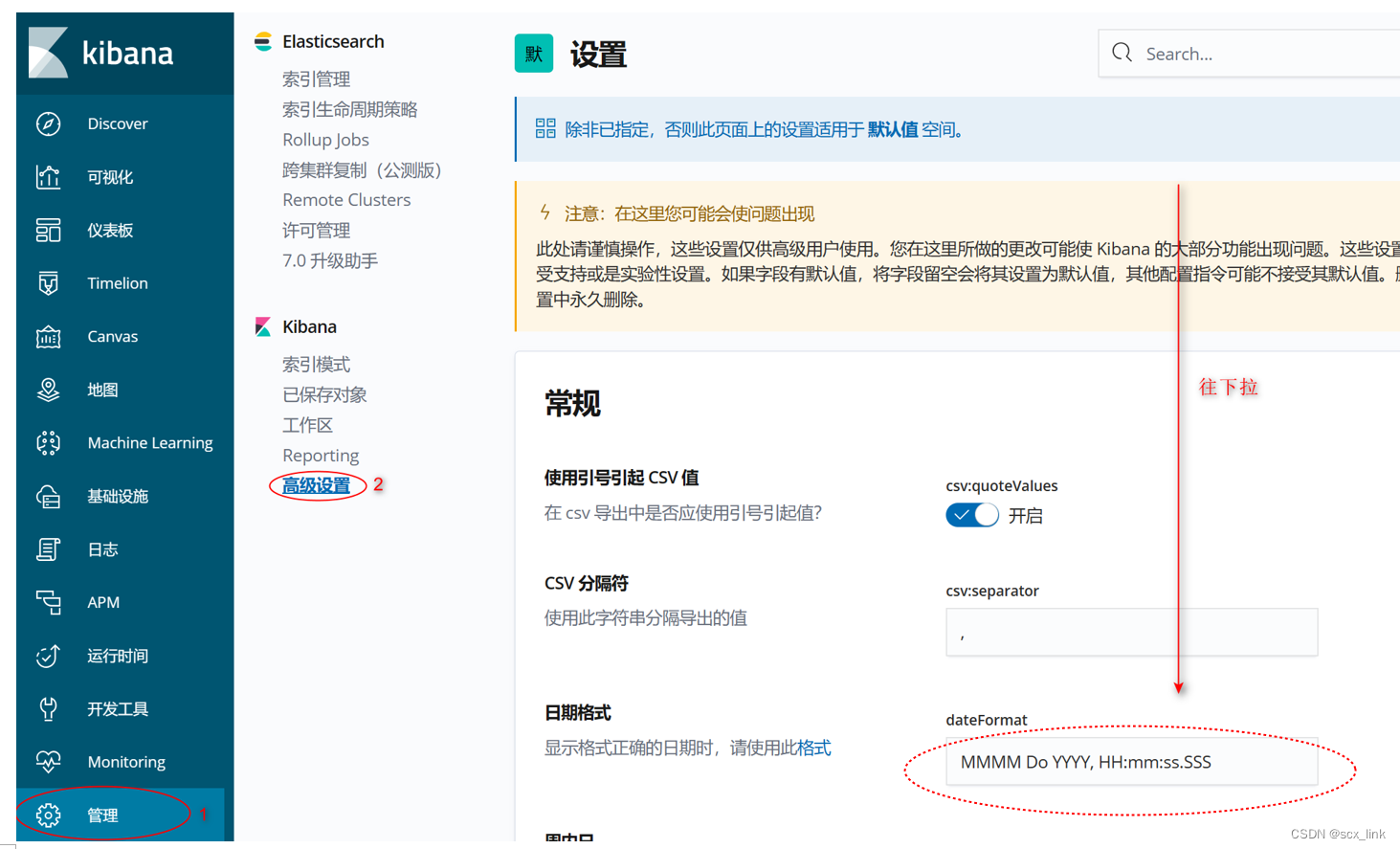1400x849 pixels.
Task: Open Discover compass icon
Action: pyautogui.click(x=49, y=123)
